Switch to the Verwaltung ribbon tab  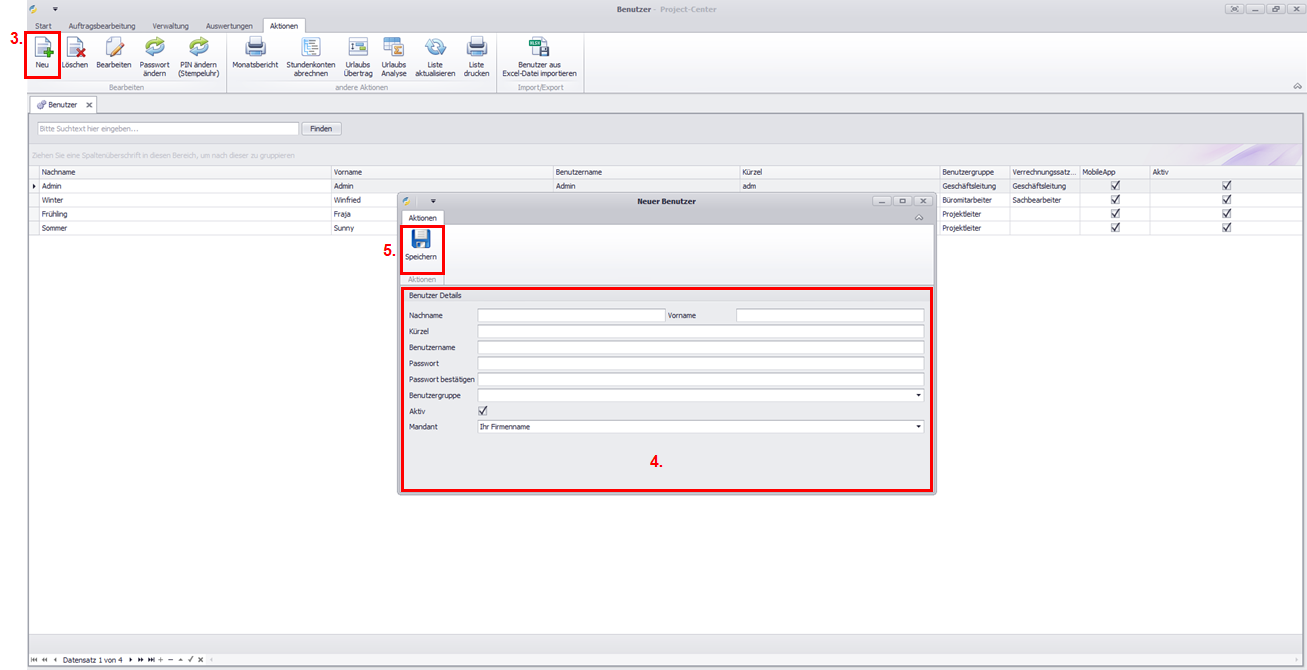pos(170,24)
